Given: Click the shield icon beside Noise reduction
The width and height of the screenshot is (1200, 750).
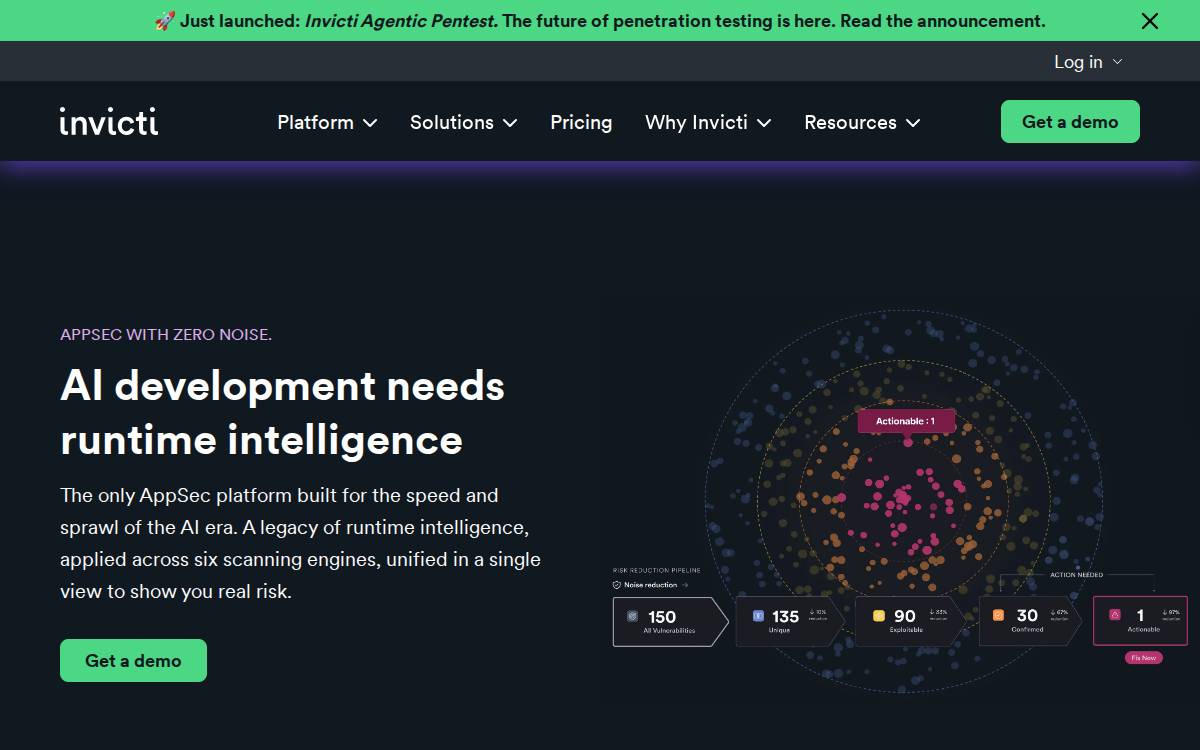Looking at the screenshot, I should 617,585.
